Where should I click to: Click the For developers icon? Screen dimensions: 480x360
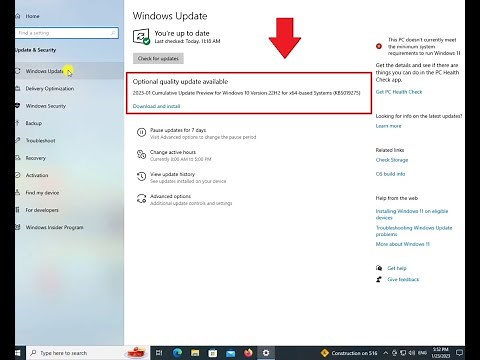18,210
